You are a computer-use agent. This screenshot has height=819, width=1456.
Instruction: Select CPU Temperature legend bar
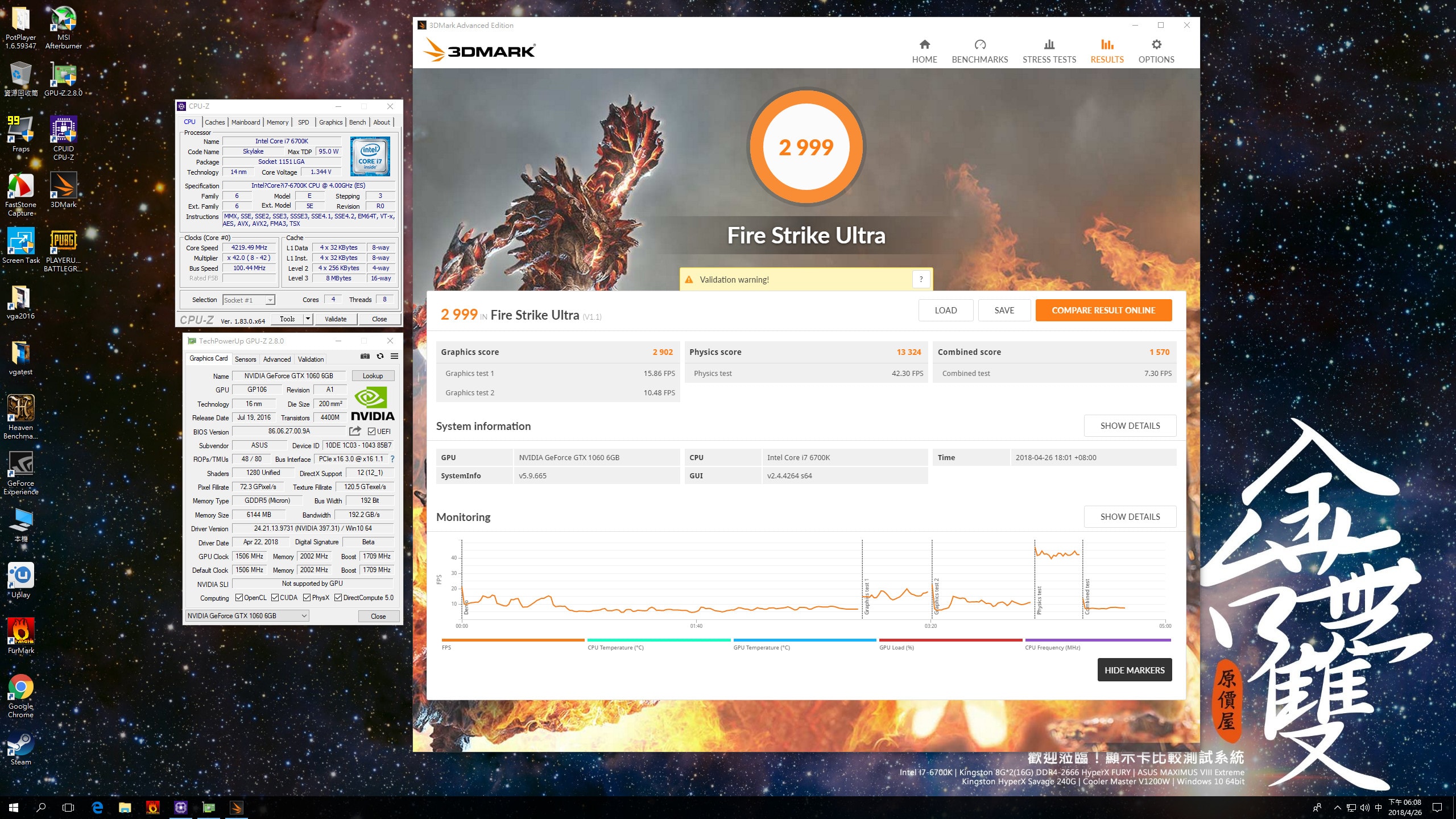pos(659,640)
